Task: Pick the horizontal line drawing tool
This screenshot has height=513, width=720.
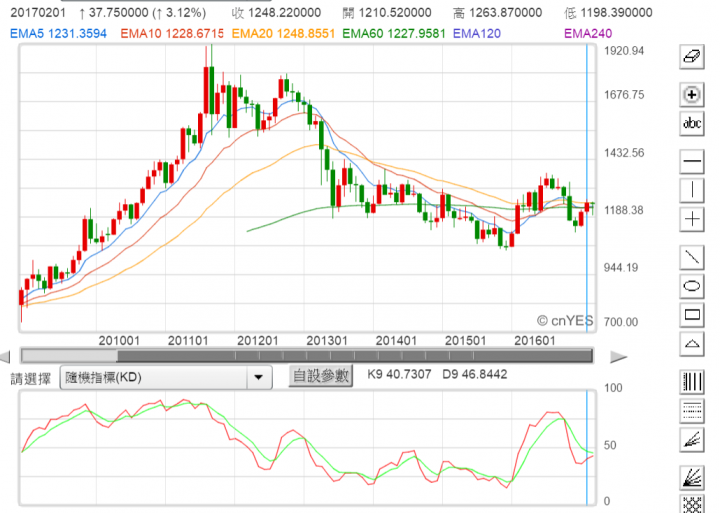Action: 691,161
